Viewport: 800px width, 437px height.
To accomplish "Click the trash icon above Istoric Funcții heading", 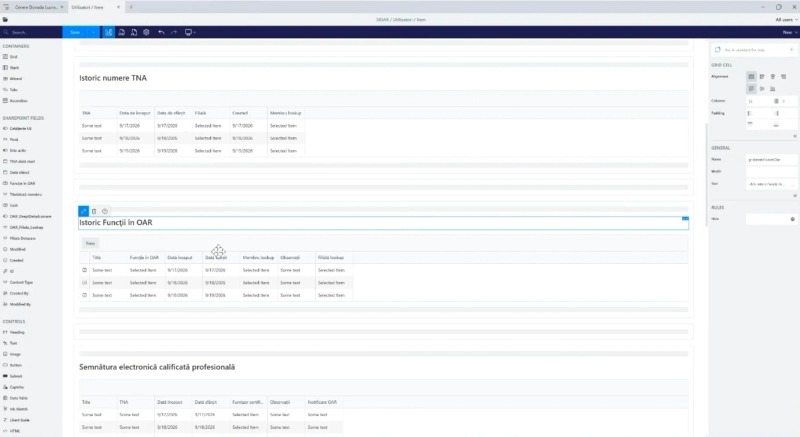I will tap(94, 211).
